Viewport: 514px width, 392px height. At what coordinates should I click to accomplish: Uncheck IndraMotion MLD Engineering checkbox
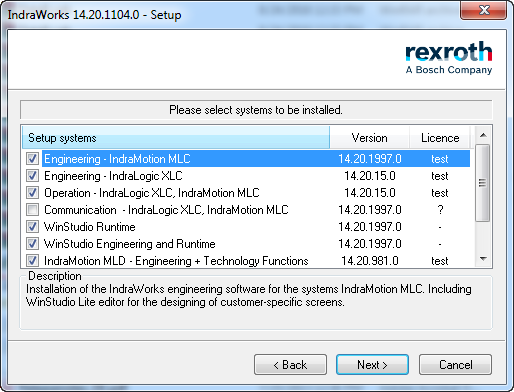coord(32,261)
